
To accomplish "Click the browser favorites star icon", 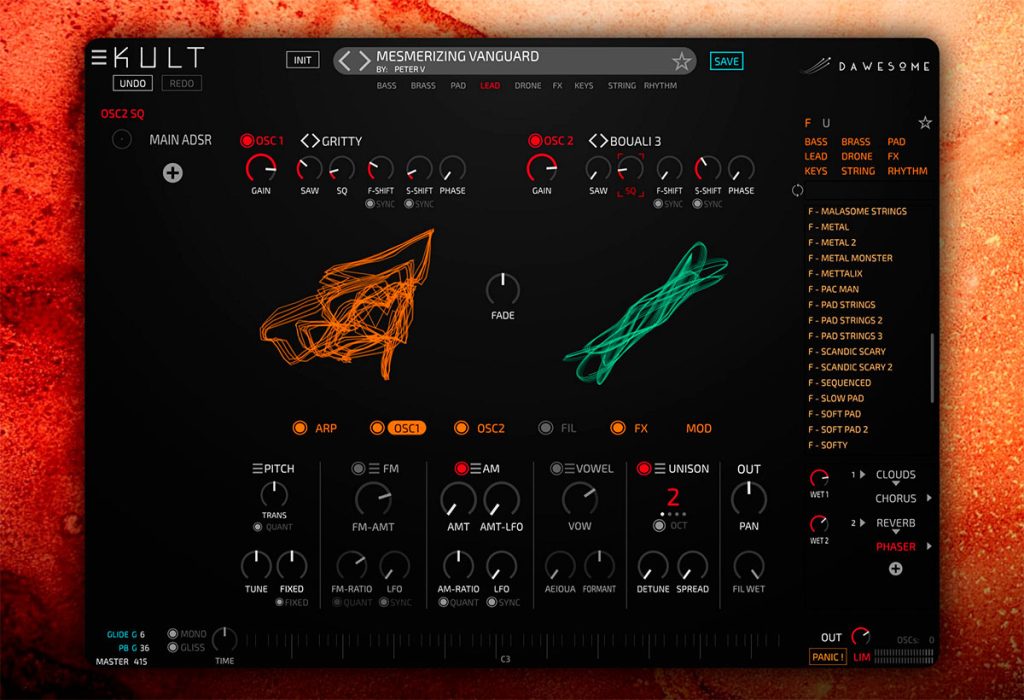I will 925,122.
